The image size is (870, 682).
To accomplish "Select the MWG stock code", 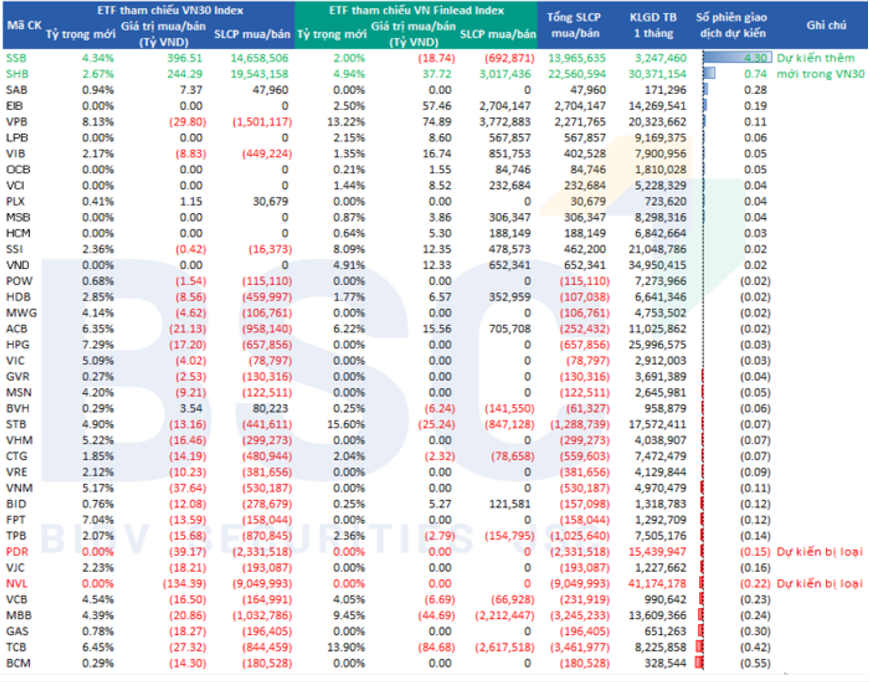I will pyautogui.click(x=21, y=313).
